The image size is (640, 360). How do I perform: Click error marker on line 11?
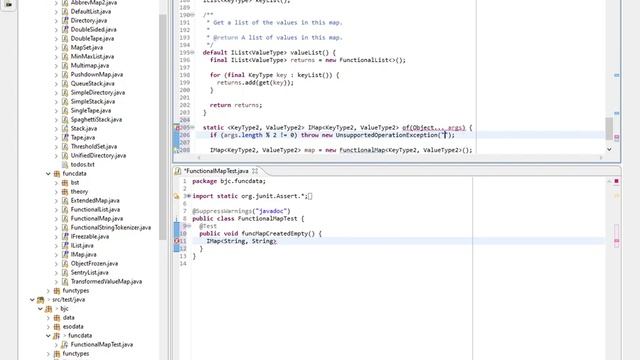coord(177,241)
